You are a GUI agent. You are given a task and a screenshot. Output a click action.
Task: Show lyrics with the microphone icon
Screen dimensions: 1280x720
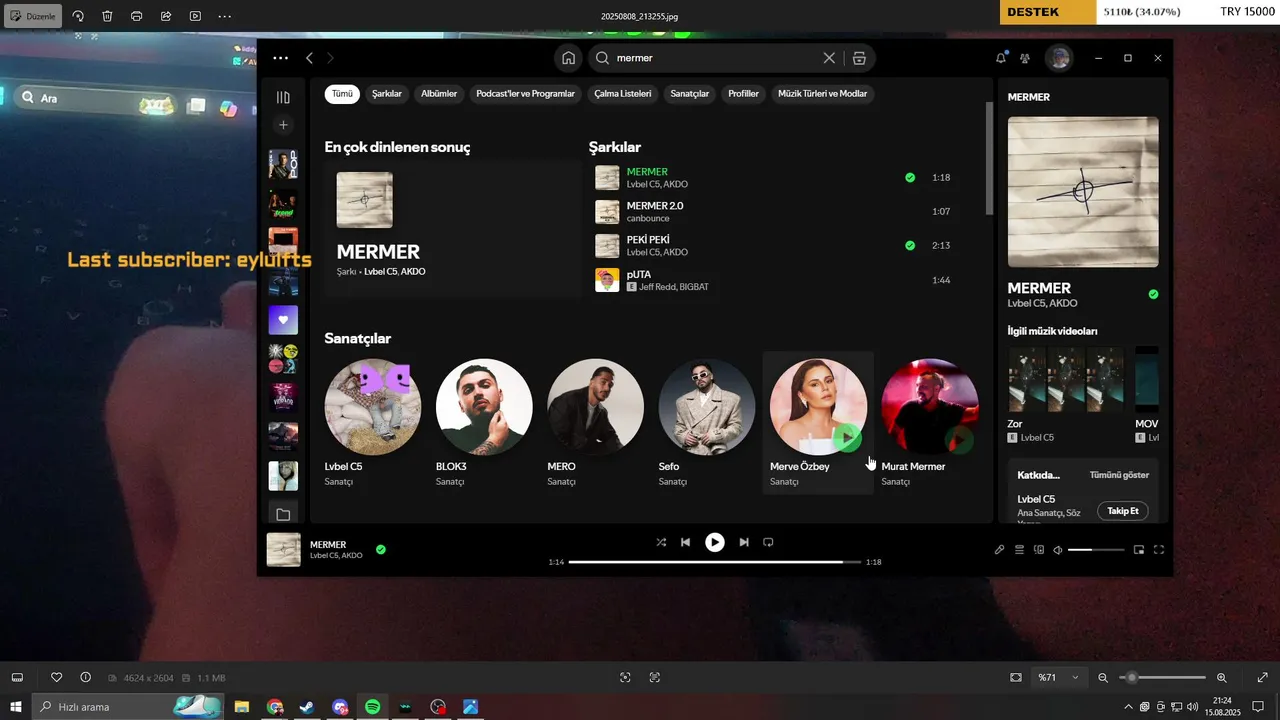pyautogui.click(x=999, y=549)
